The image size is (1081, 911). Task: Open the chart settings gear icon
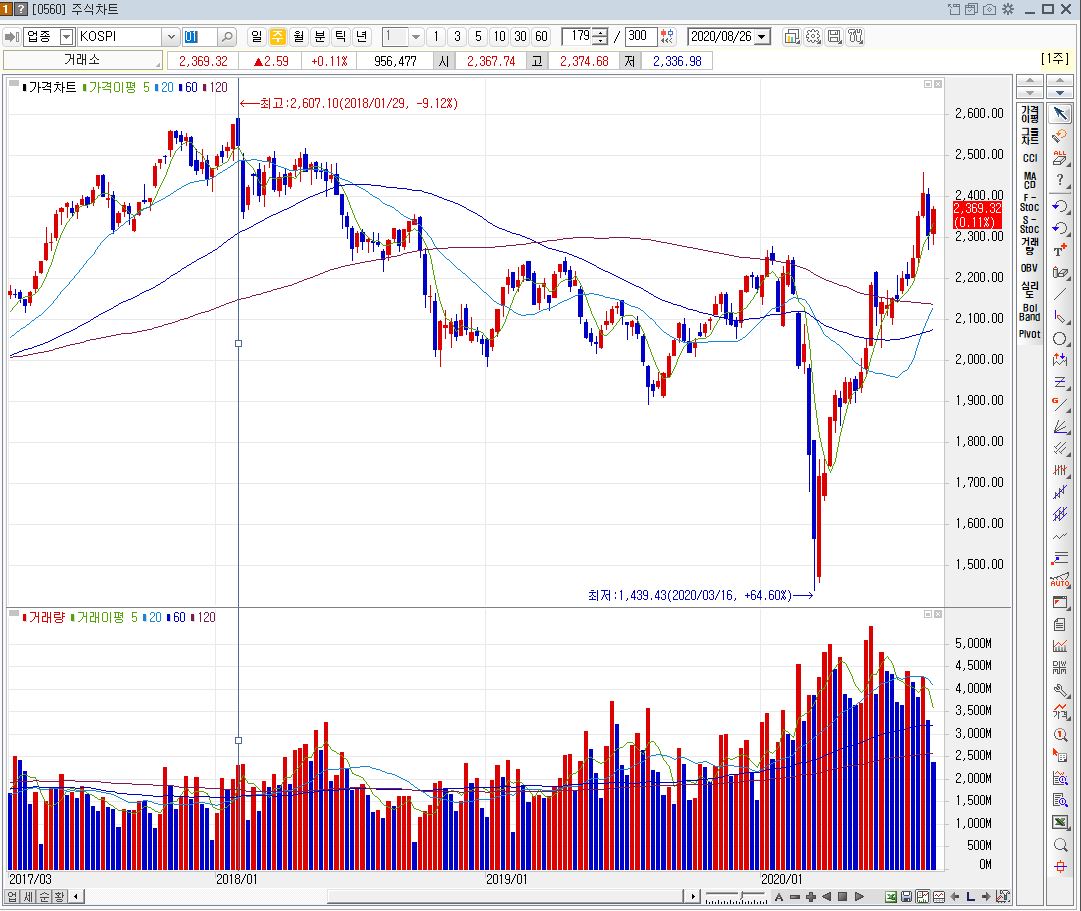click(814, 37)
